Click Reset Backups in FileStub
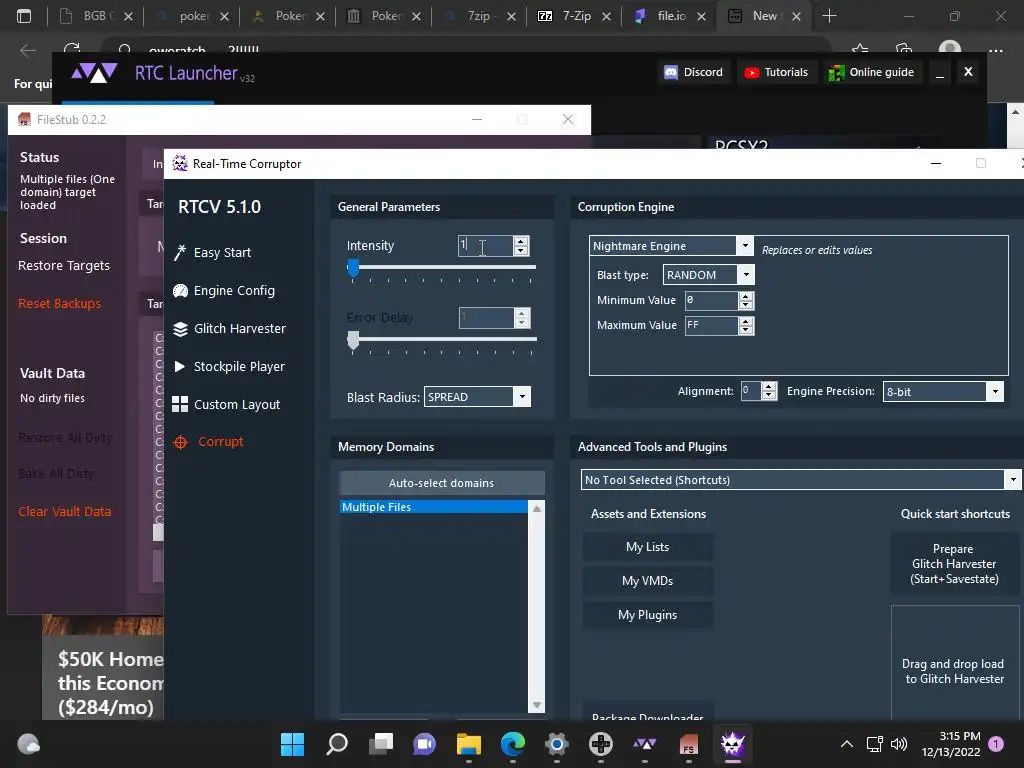1024x768 pixels. (59, 304)
